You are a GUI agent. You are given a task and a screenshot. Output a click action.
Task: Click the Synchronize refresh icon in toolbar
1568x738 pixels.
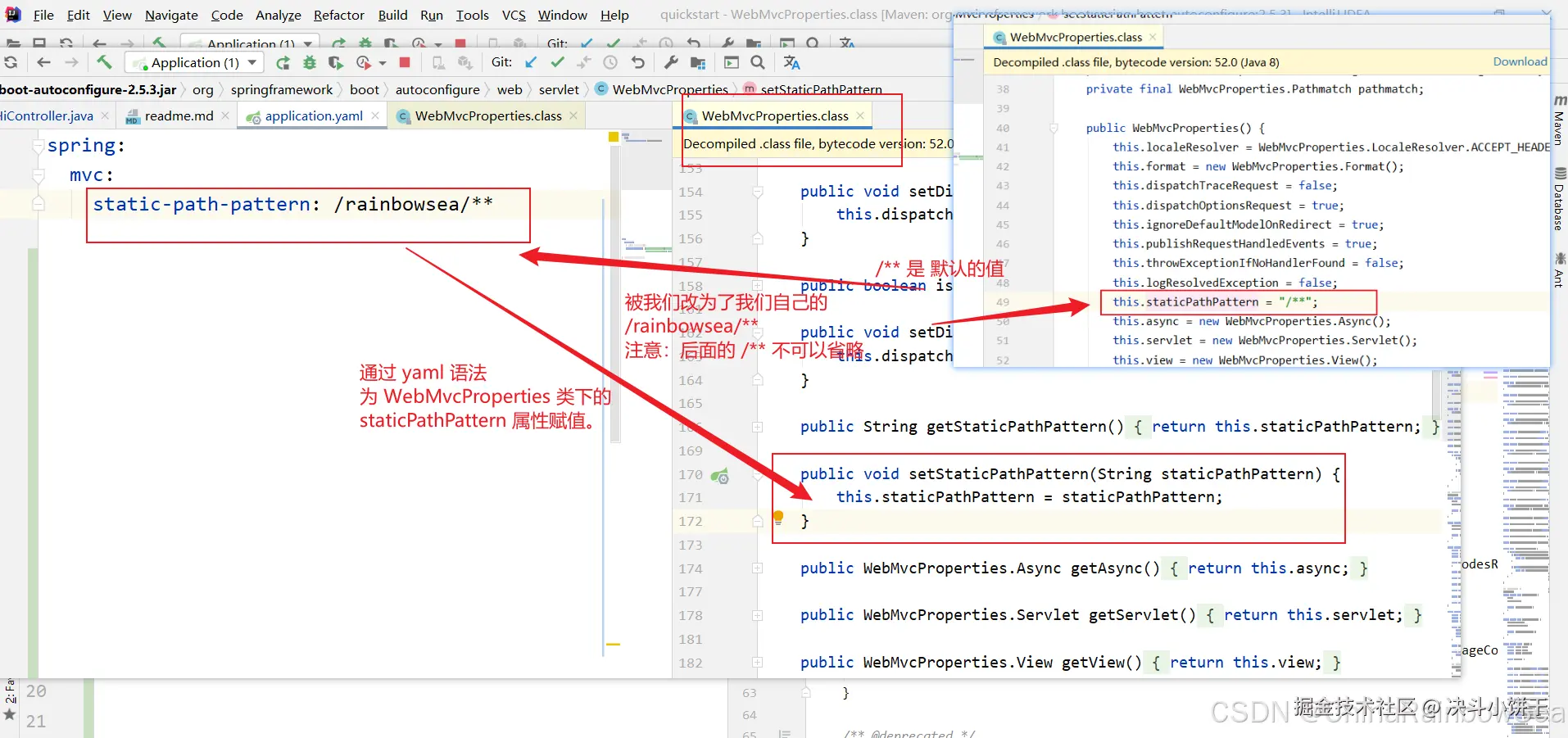[x=11, y=62]
